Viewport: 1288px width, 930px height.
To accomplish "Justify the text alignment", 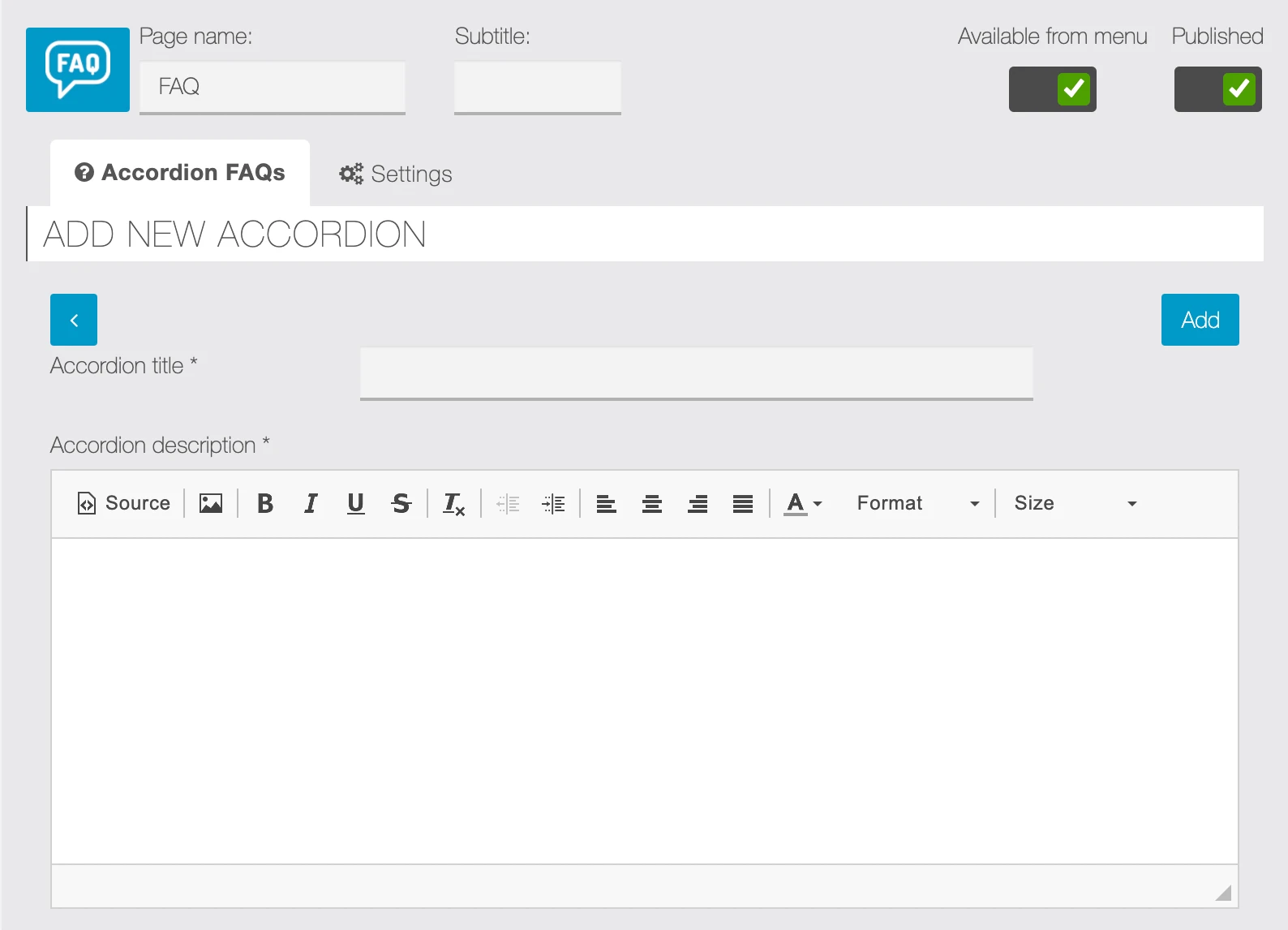I will coord(743,504).
